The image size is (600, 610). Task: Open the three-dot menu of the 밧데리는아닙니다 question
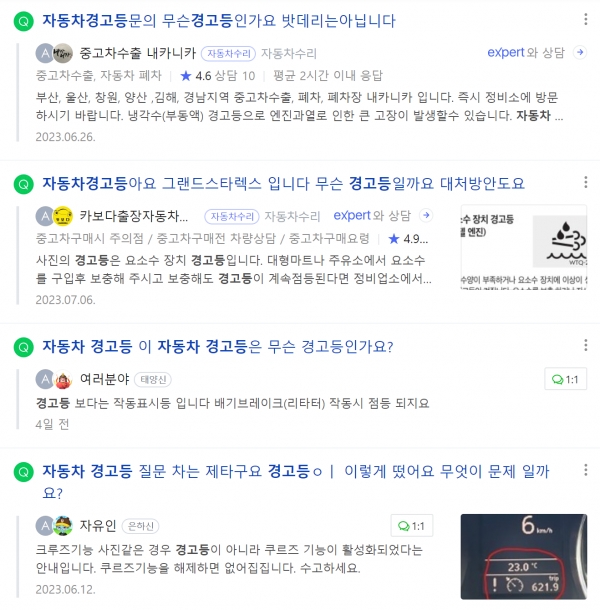[586, 19]
